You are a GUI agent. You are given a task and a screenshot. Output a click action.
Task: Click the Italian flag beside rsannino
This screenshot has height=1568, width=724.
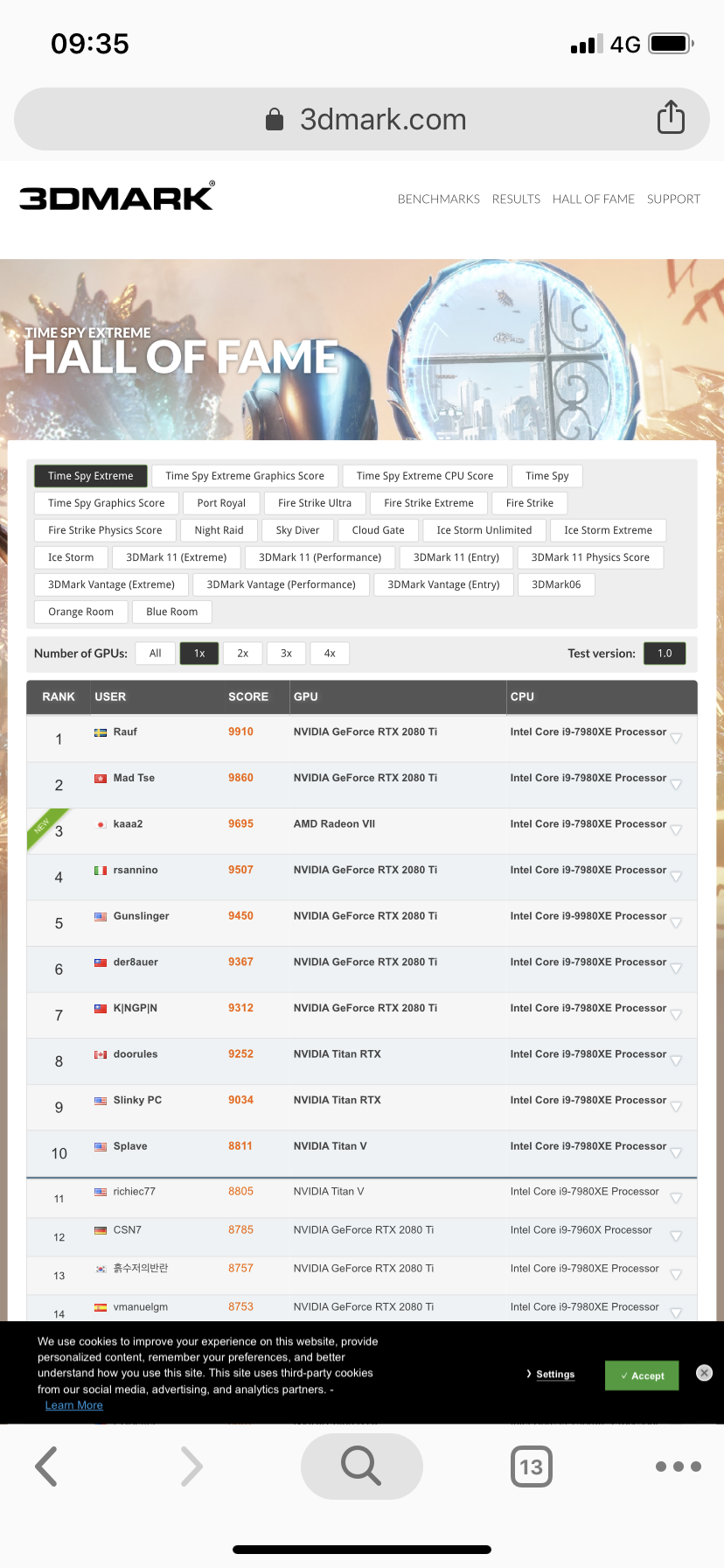click(101, 871)
